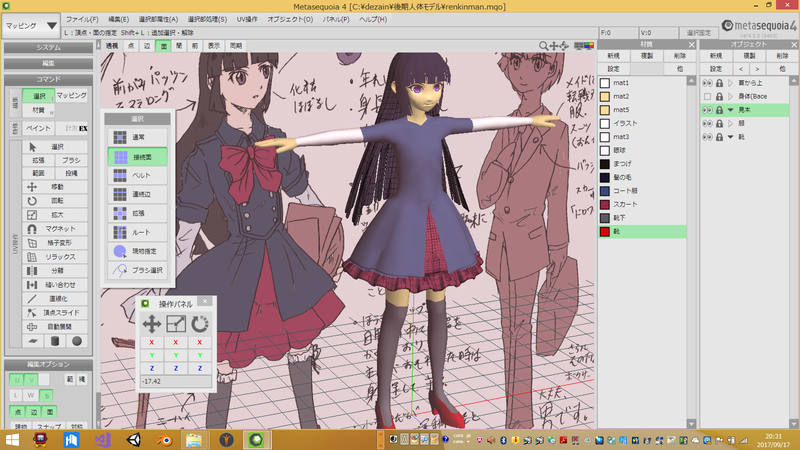The width and height of the screenshot is (800, 450).
Task: Activate the 分離 separate tool
Action: [55, 270]
